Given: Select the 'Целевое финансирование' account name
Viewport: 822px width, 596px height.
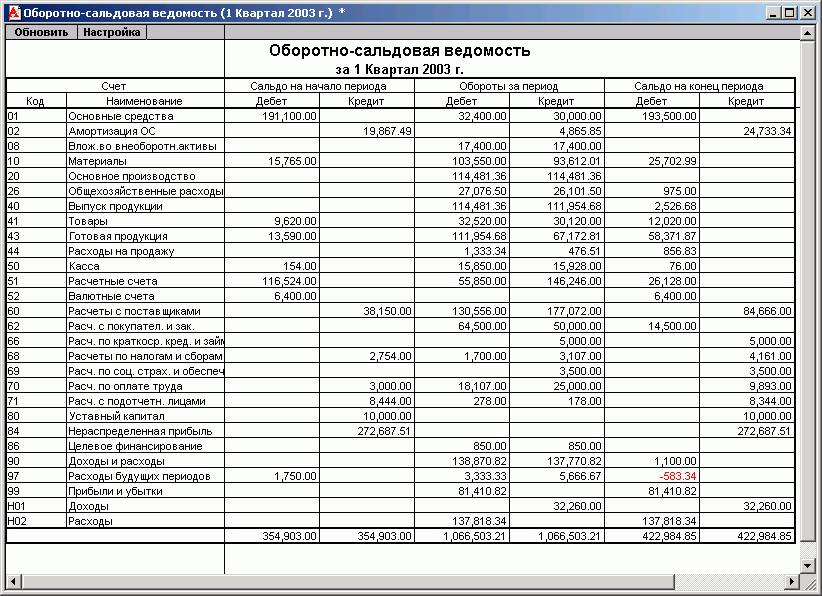Looking at the screenshot, I should click(135, 447).
